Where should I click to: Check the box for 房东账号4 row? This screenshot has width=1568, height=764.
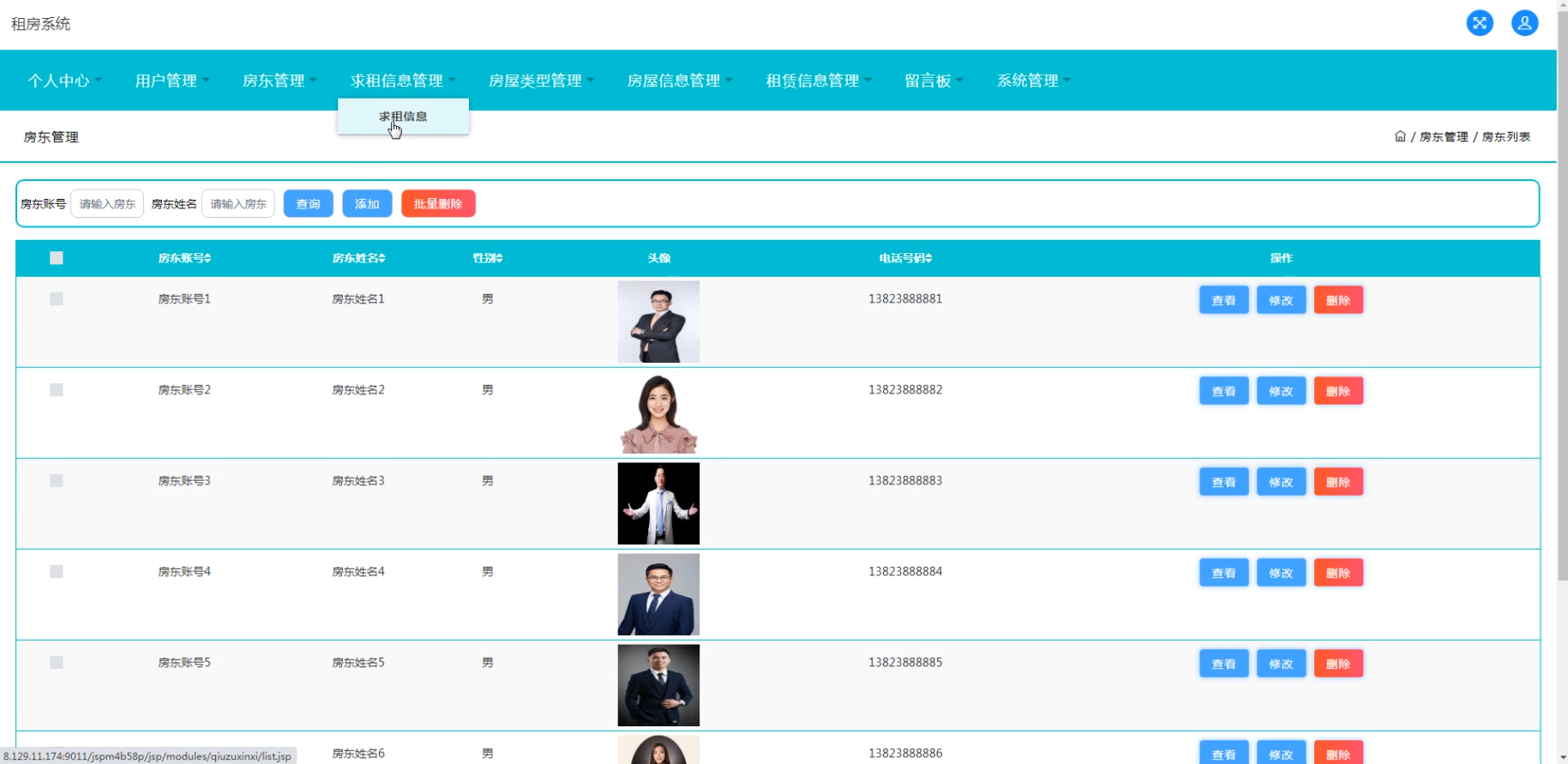click(57, 572)
